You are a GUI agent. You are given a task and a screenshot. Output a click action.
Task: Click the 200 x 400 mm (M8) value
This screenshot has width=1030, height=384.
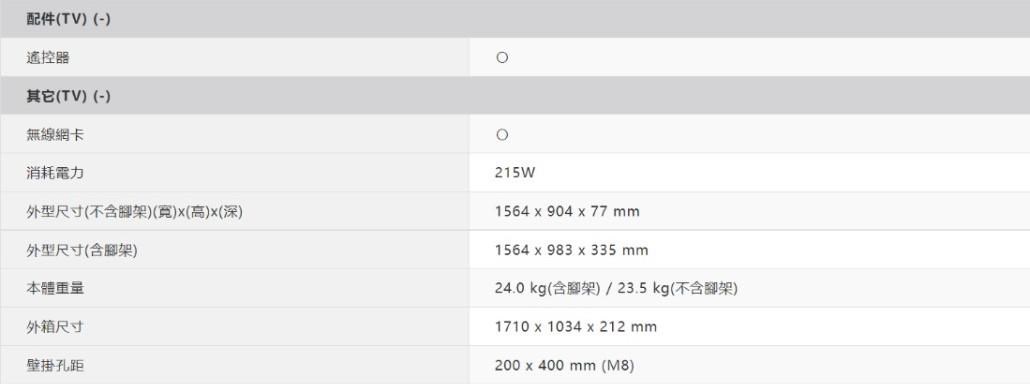click(x=564, y=365)
